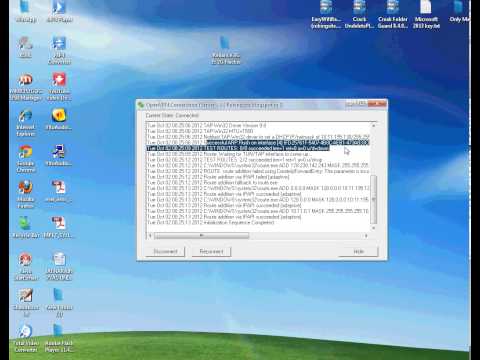Launch Google Chrome from the desktop
Viewport: 480px width, 360px height.
pyautogui.click(x=25, y=159)
